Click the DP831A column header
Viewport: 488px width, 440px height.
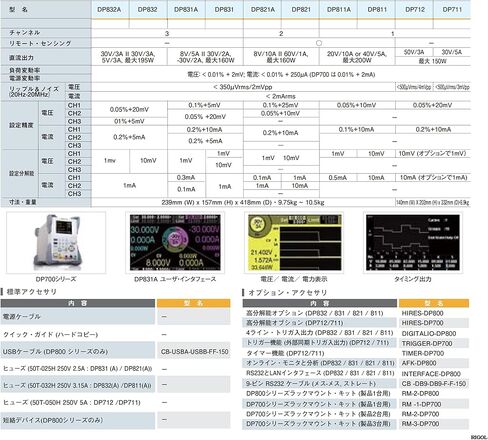(186, 9)
